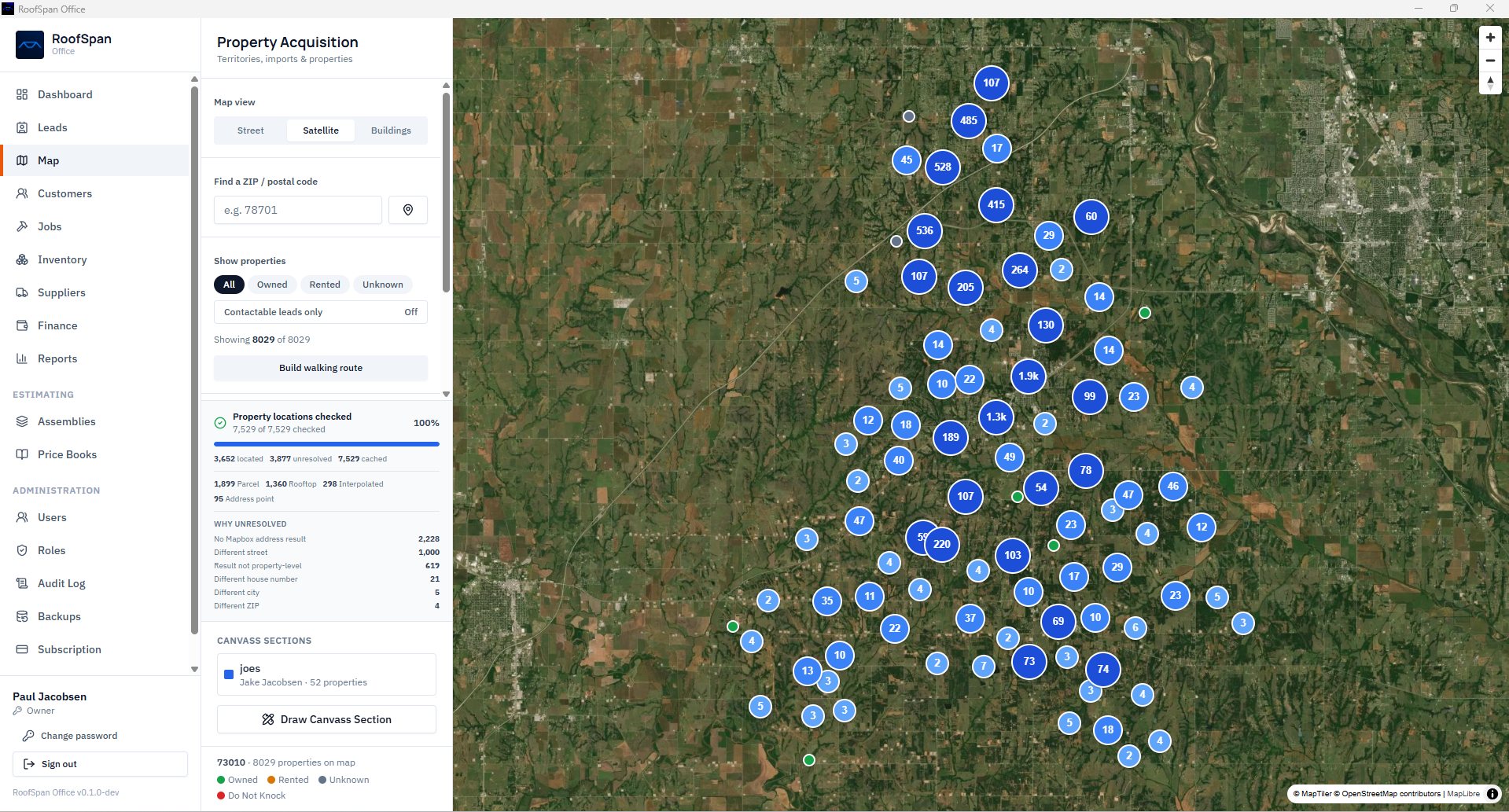The width and height of the screenshot is (1509, 812).
Task: Click Draw Canvas Section button
Action: point(326,719)
